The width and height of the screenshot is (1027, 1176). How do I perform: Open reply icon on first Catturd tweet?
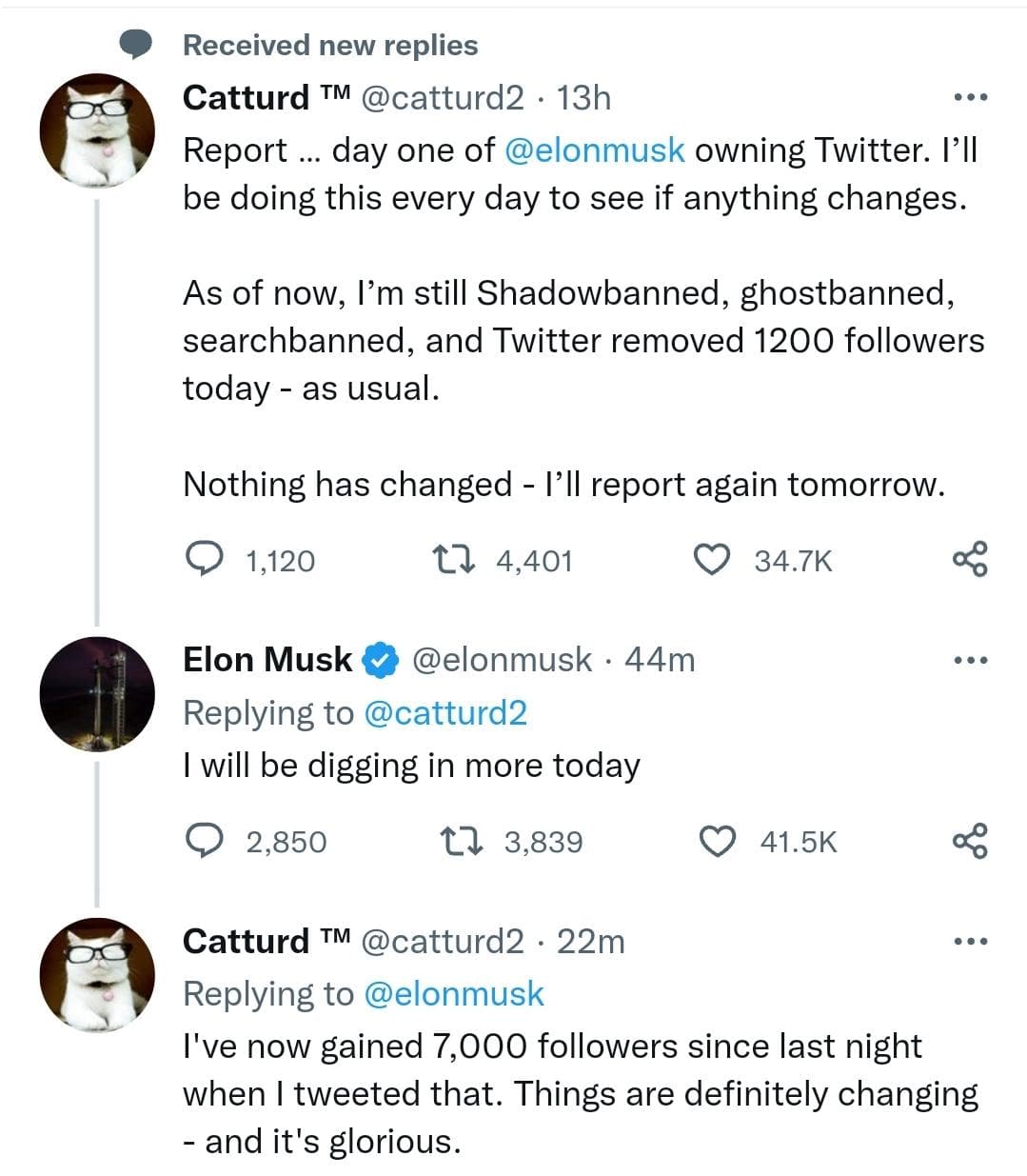point(202,560)
